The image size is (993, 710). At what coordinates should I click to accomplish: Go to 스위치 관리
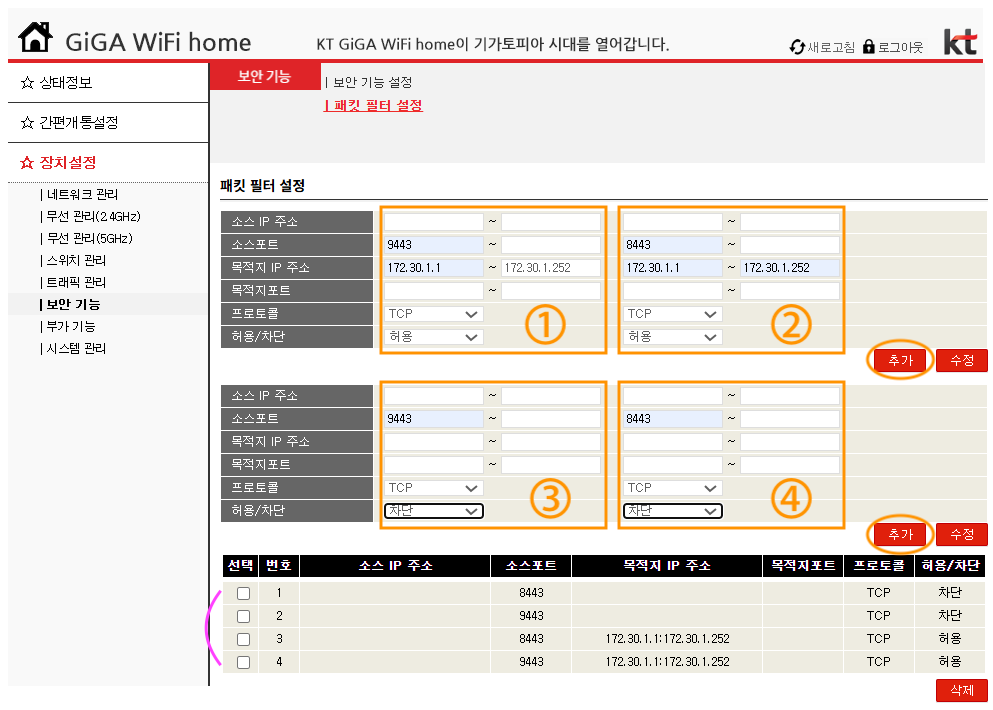click(76, 261)
